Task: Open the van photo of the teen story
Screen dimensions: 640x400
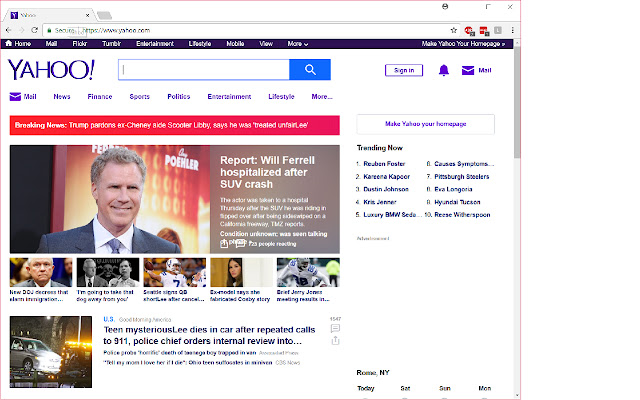Action: coord(51,352)
